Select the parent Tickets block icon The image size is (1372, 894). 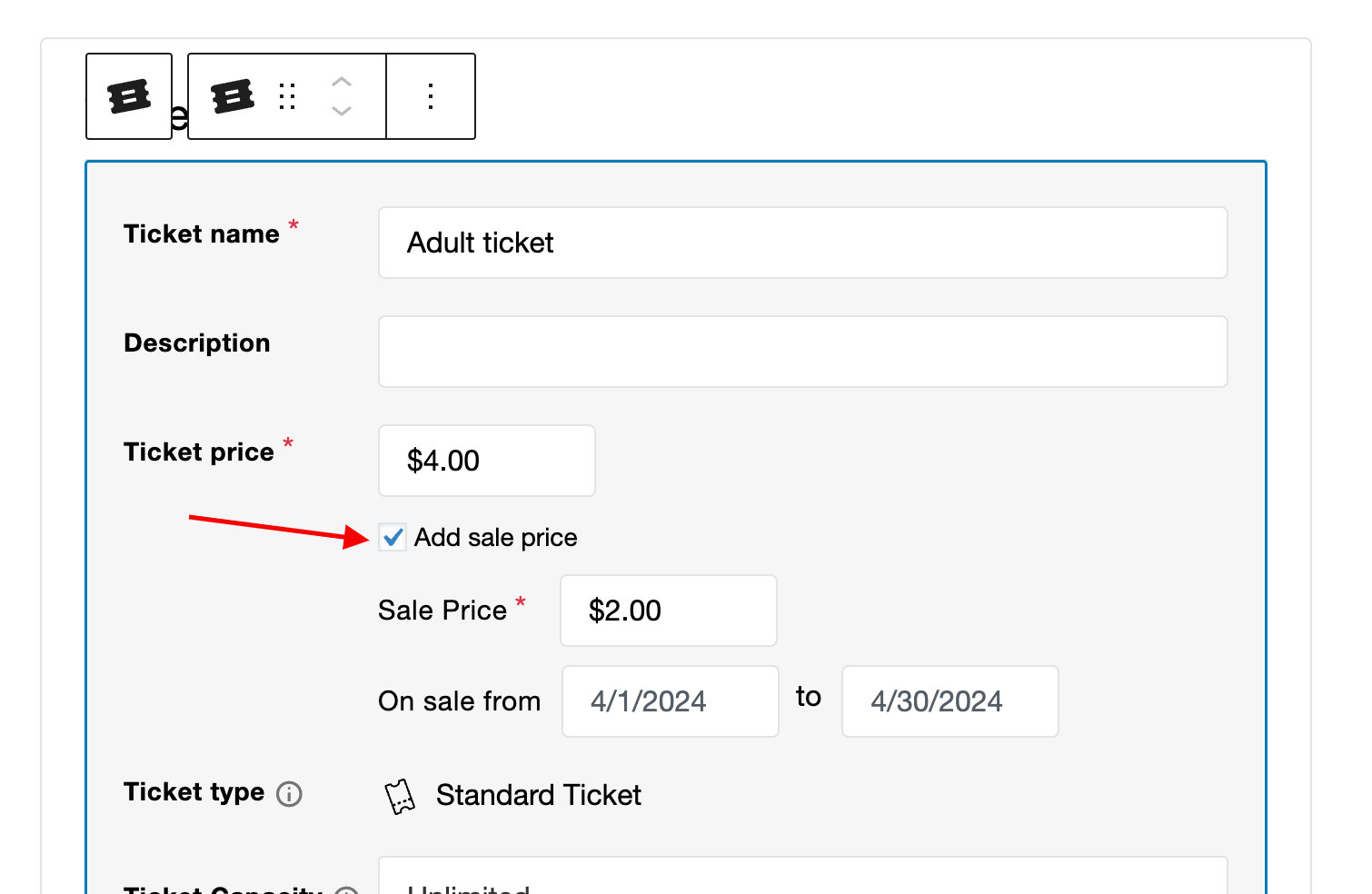pos(128,95)
